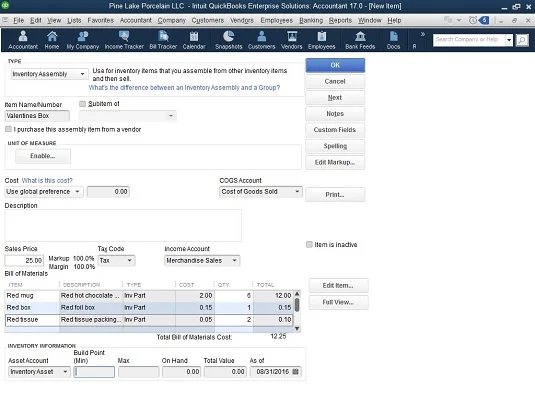Open the Lists menu
535x401 pixels.
tap(74, 20)
